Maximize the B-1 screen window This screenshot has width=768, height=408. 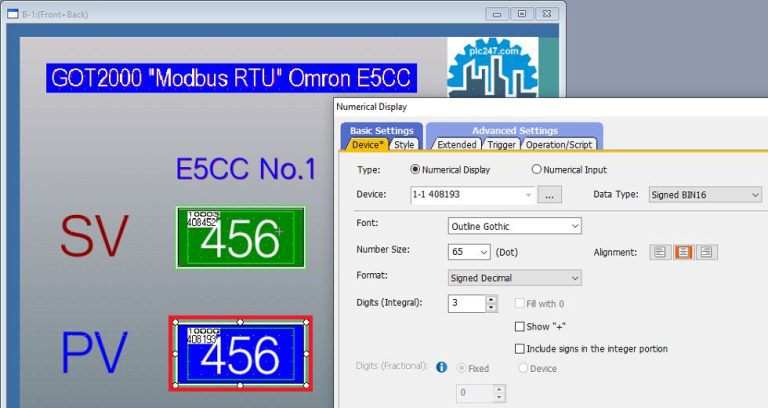click(522, 14)
